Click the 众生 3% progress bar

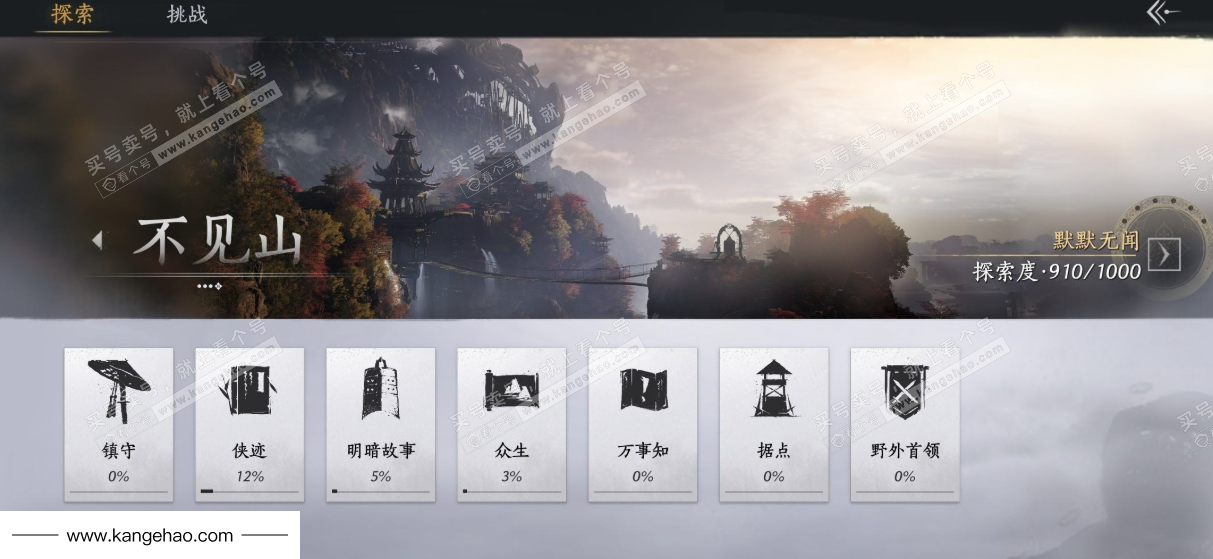511,491
